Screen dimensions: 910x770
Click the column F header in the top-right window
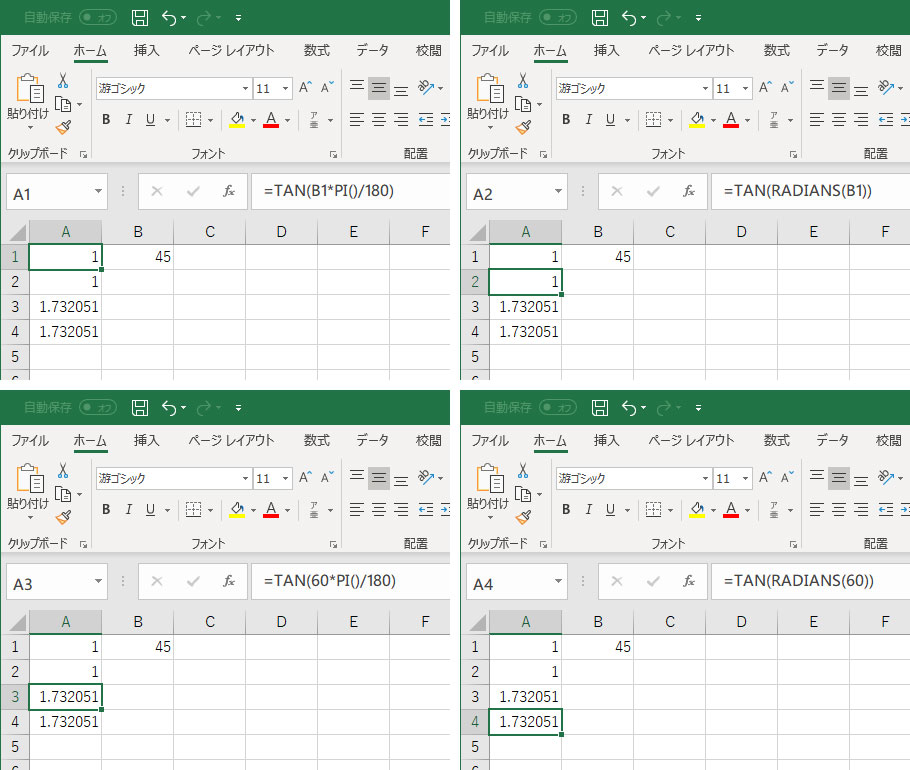[885, 232]
